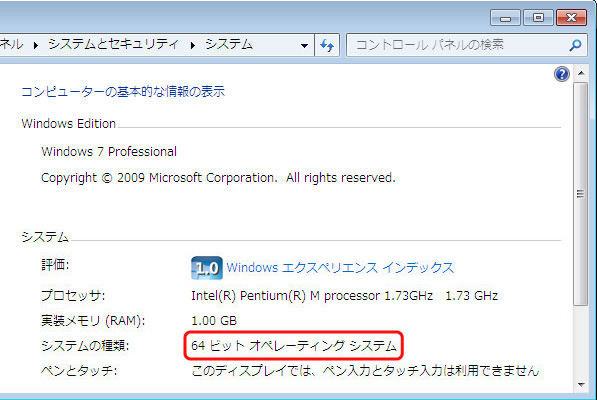597x400 pixels.
Task: Click the scrollbar up arrow
Action: tap(581, 73)
